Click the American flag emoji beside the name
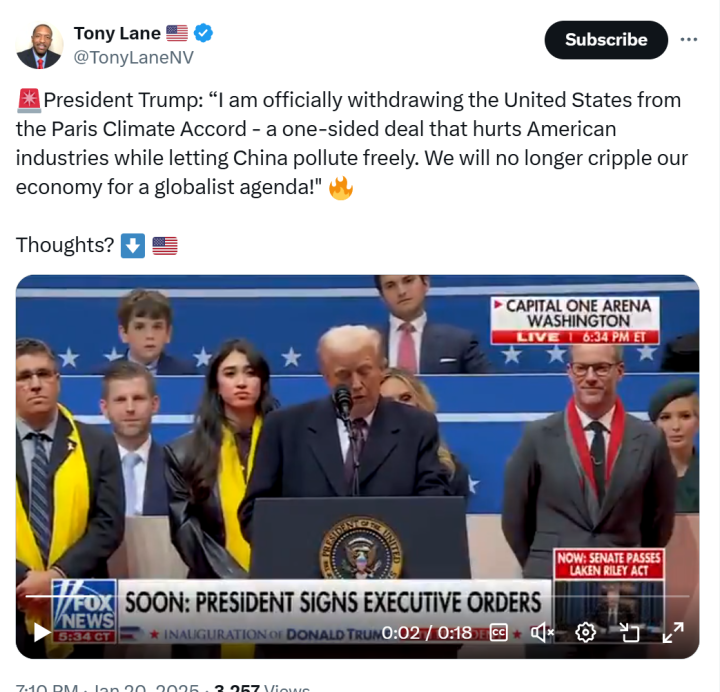This screenshot has width=720, height=692. click(177, 34)
